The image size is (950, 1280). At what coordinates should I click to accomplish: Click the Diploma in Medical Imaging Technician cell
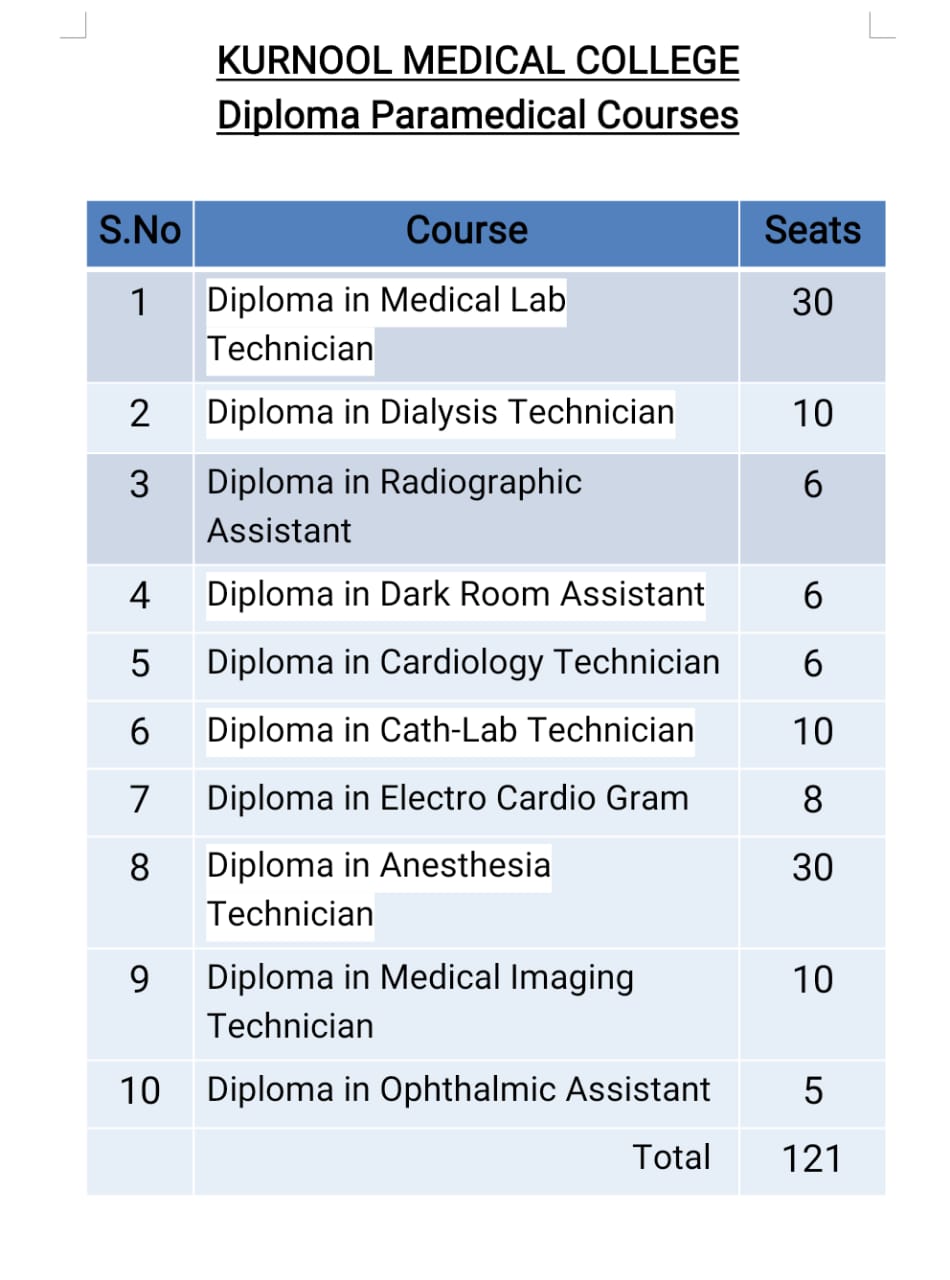click(420, 1001)
